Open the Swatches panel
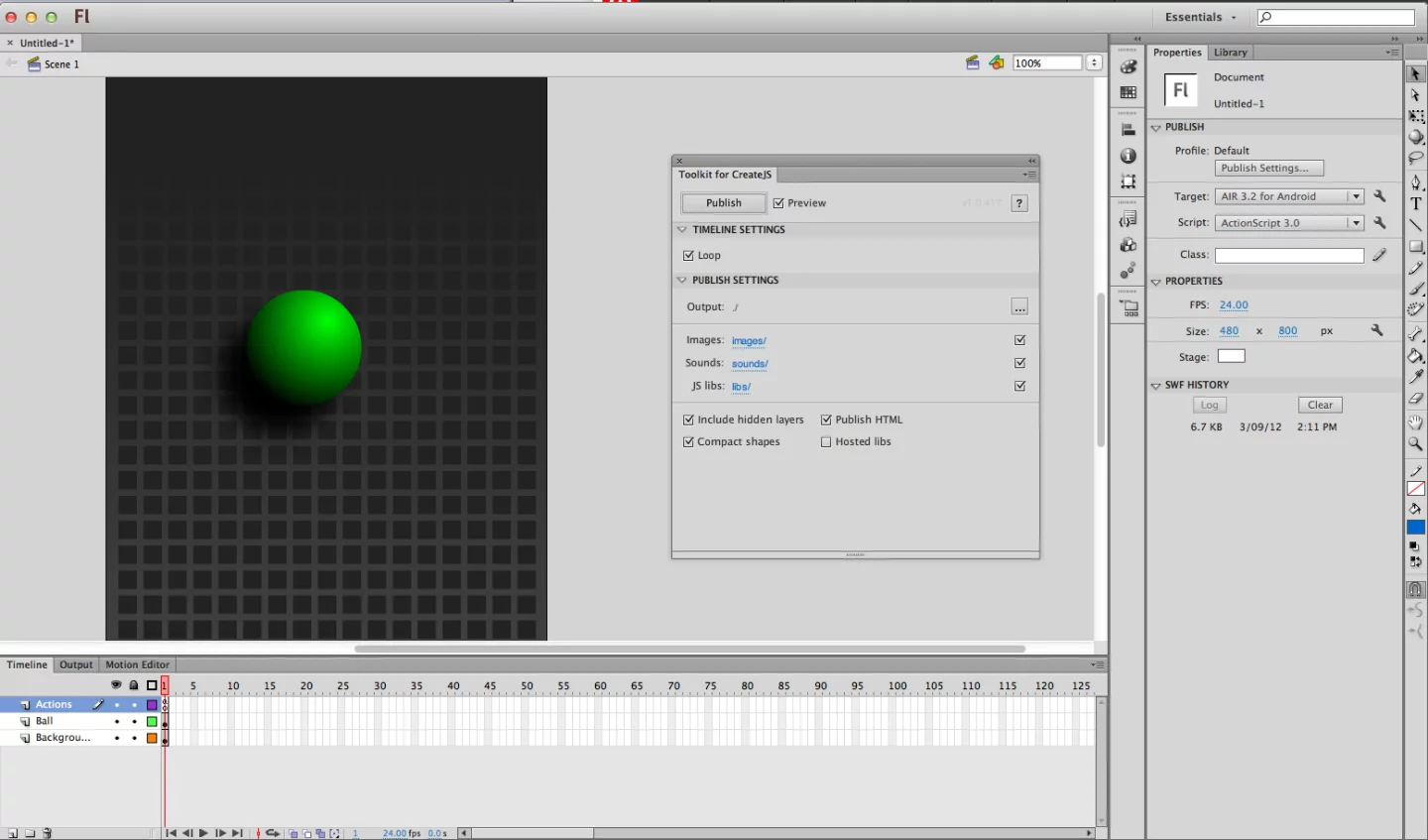 click(x=1128, y=92)
